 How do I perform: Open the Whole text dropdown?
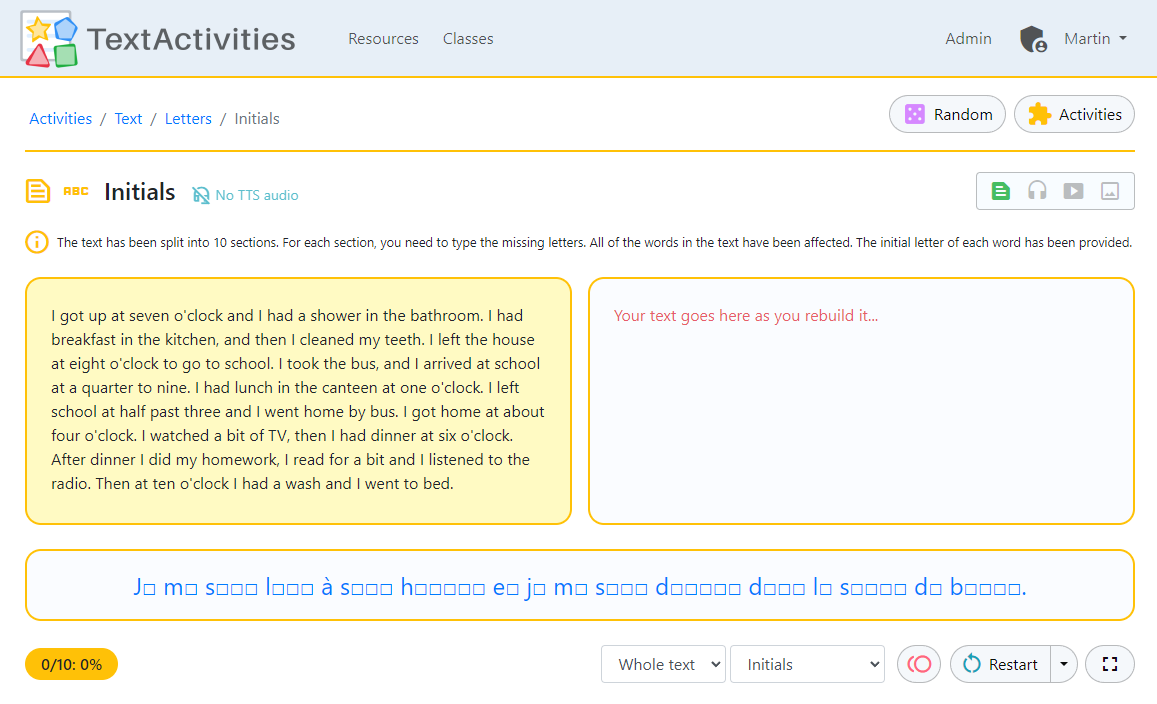pyautogui.click(x=663, y=664)
